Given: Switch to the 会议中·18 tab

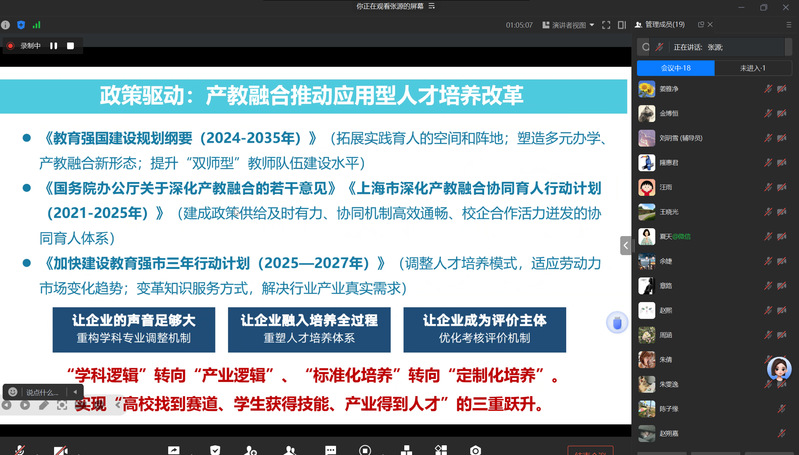Looking at the screenshot, I should 676,68.
